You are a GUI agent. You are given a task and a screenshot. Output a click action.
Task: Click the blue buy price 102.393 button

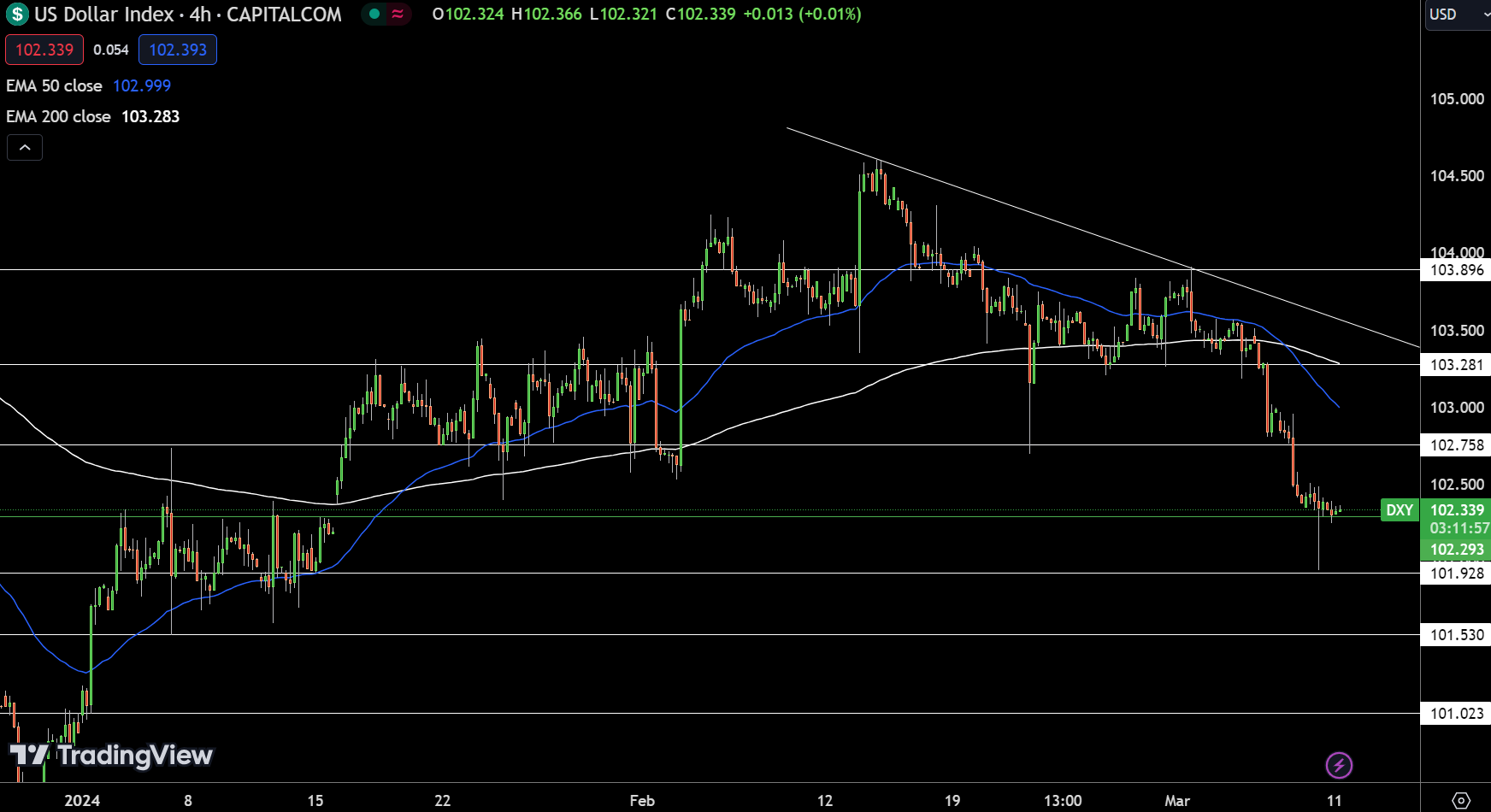point(178,50)
